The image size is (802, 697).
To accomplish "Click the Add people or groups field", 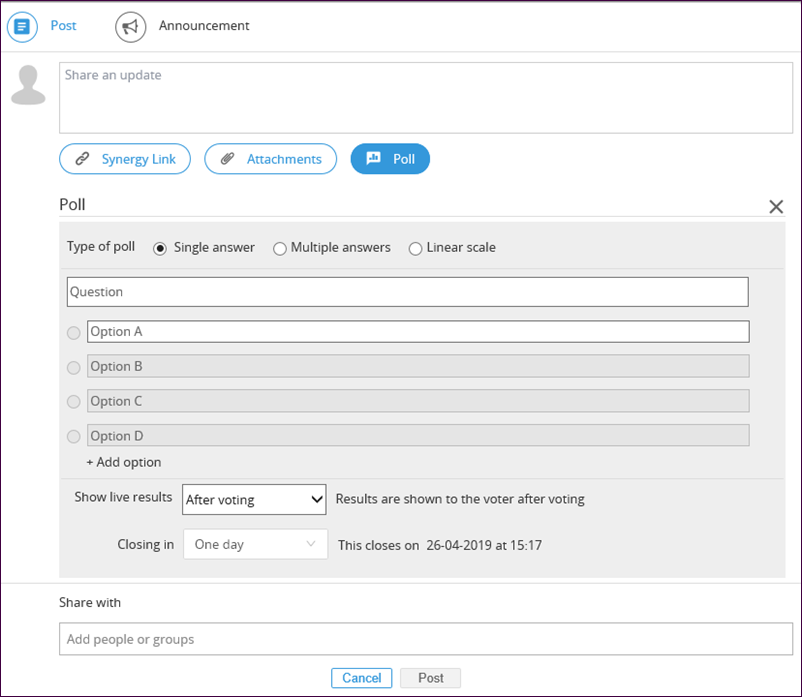I will (426, 639).
